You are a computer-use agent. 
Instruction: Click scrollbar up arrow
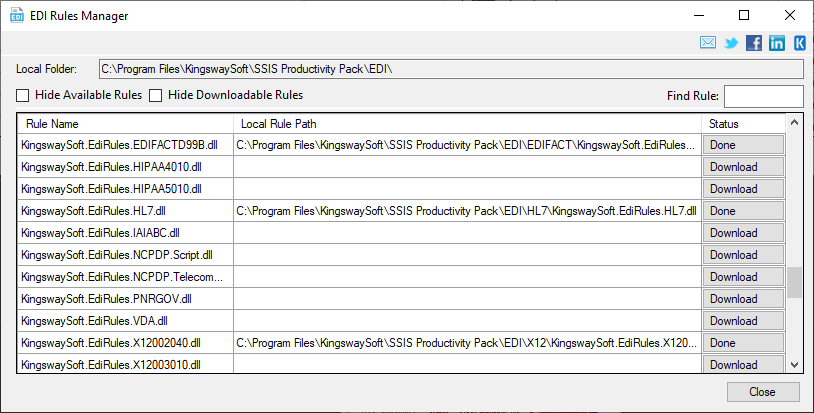click(x=794, y=122)
